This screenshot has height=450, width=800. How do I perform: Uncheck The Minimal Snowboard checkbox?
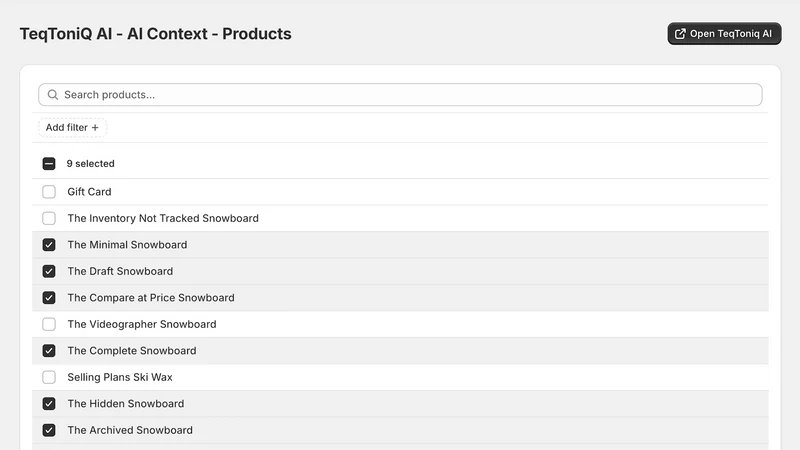(x=49, y=245)
